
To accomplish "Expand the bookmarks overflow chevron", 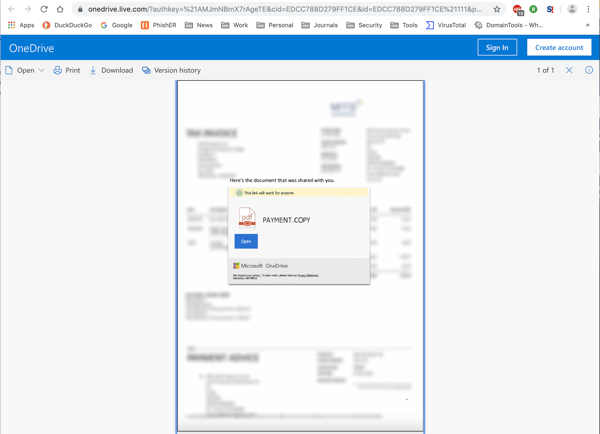I will pyautogui.click(x=587, y=25).
